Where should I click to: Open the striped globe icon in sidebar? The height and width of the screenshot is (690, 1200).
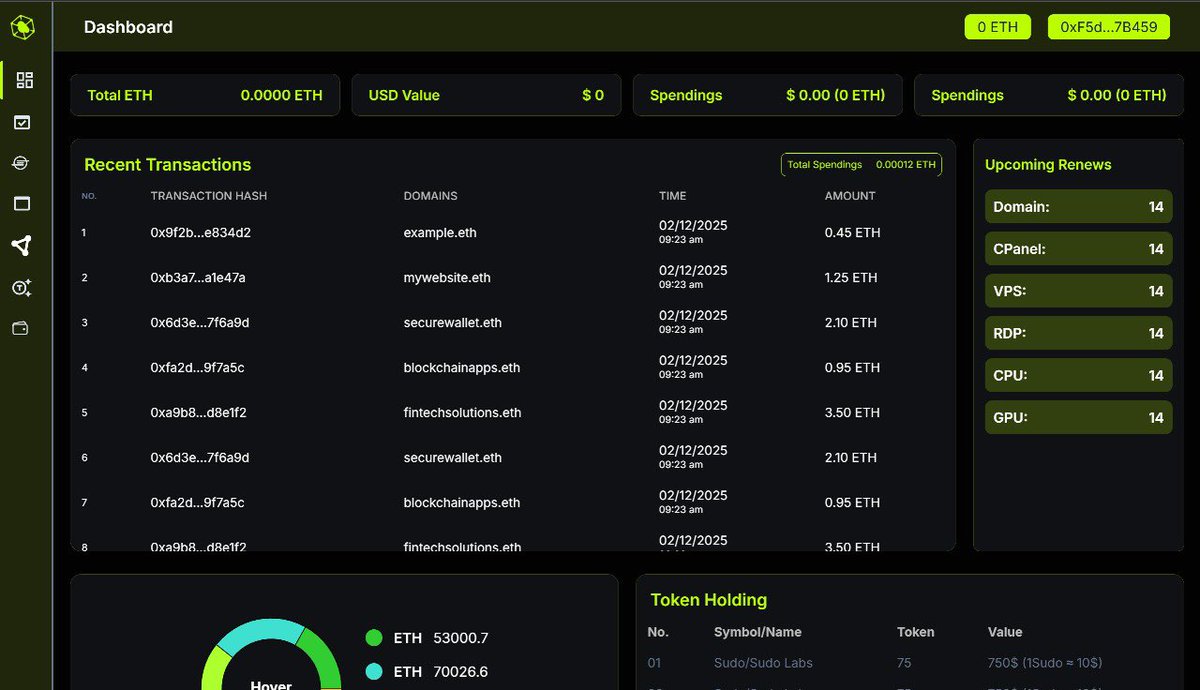[x=21, y=163]
